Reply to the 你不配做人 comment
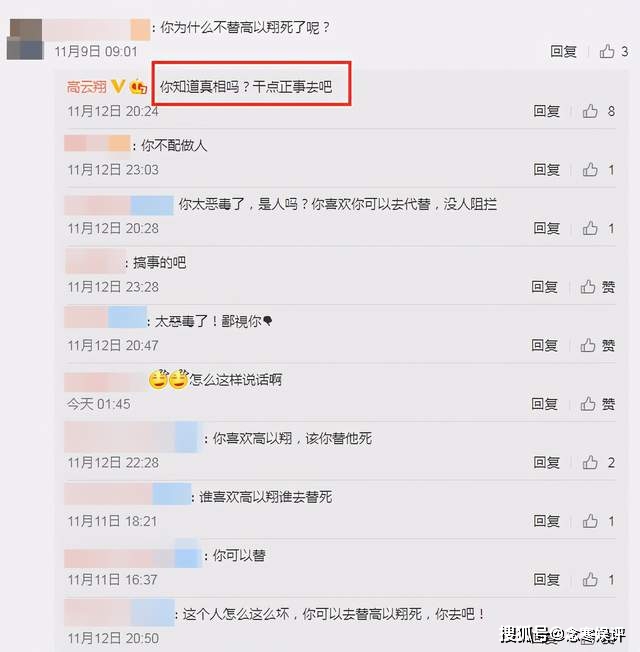 click(x=547, y=170)
